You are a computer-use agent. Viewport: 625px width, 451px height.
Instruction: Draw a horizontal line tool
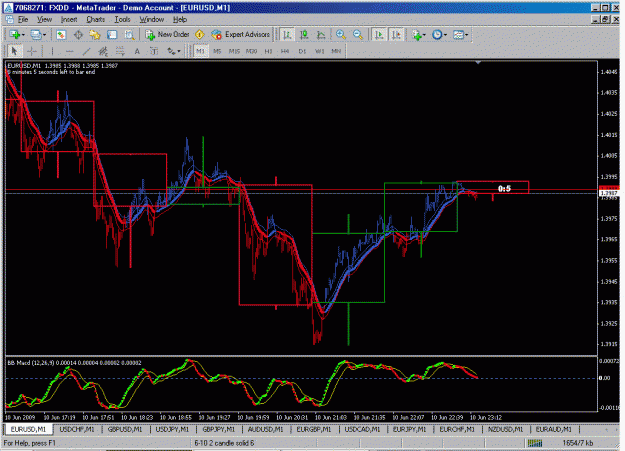69,51
